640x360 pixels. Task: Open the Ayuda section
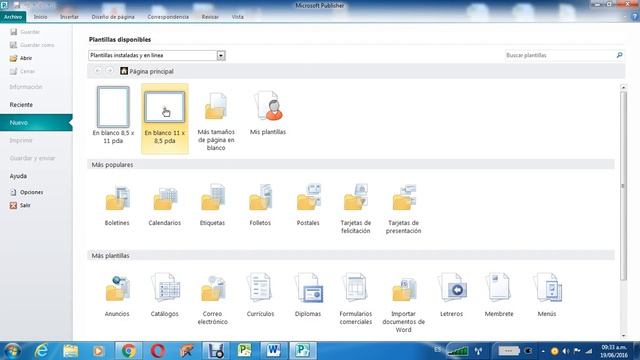click(18, 176)
